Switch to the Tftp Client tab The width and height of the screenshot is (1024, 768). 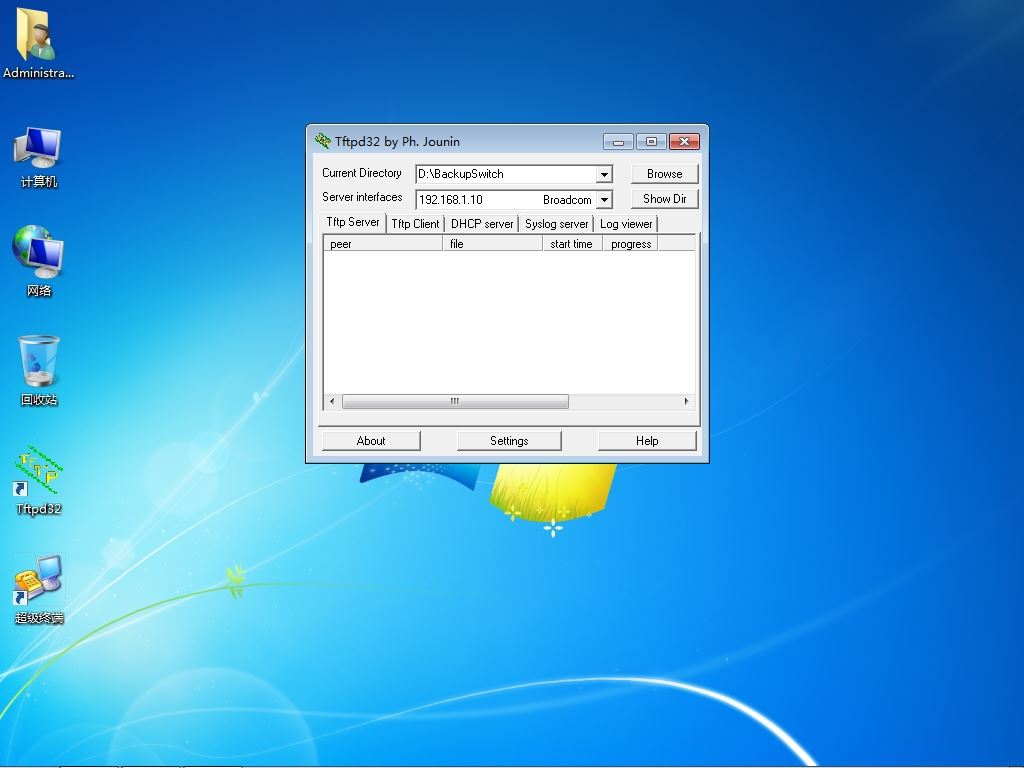coord(415,224)
